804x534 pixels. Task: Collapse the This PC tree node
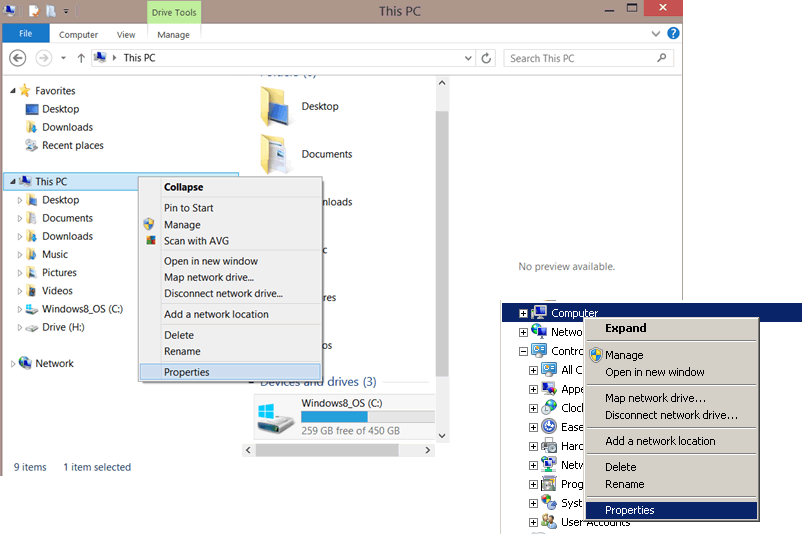(13, 182)
